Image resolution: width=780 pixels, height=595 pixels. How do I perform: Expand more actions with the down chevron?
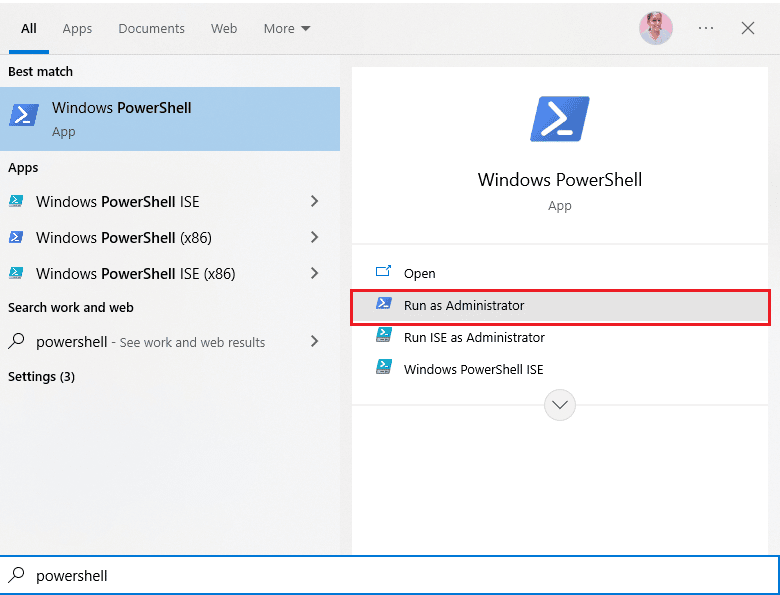tap(560, 405)
